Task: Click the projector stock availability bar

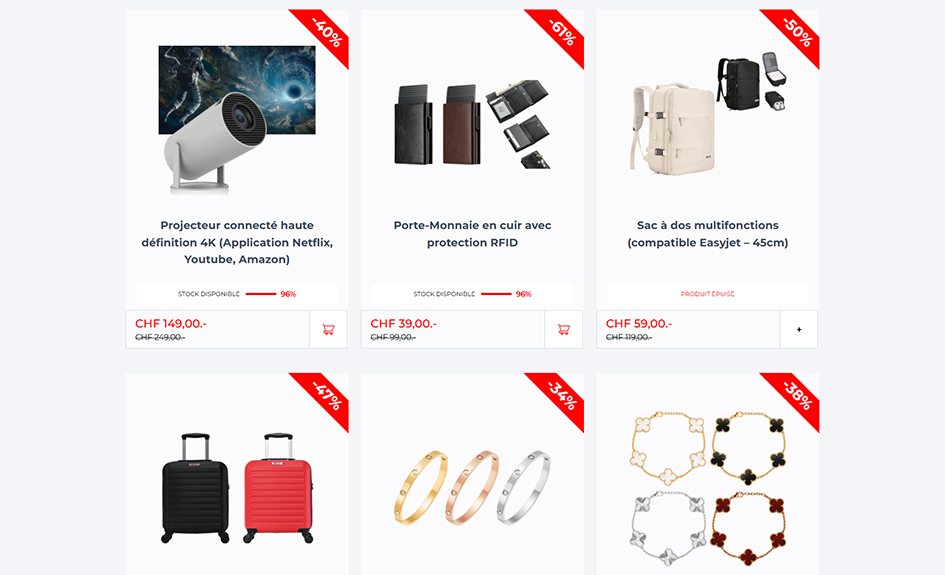Action: click(x=237, y=294)
